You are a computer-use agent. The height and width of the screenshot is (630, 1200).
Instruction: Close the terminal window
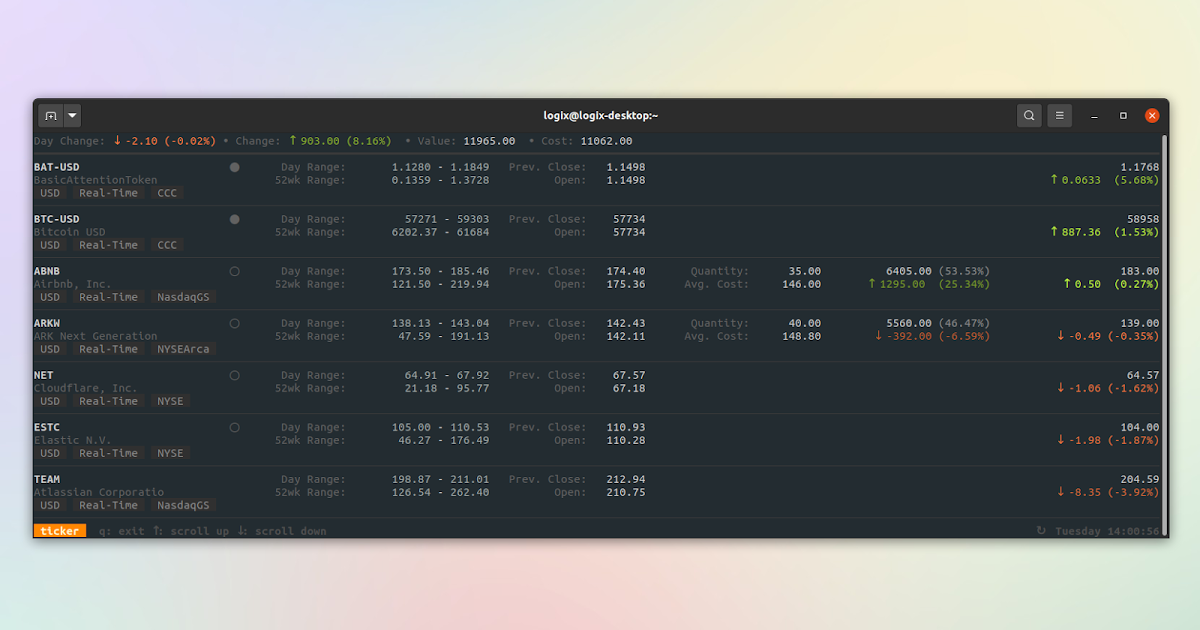[x=1152, y=116]
